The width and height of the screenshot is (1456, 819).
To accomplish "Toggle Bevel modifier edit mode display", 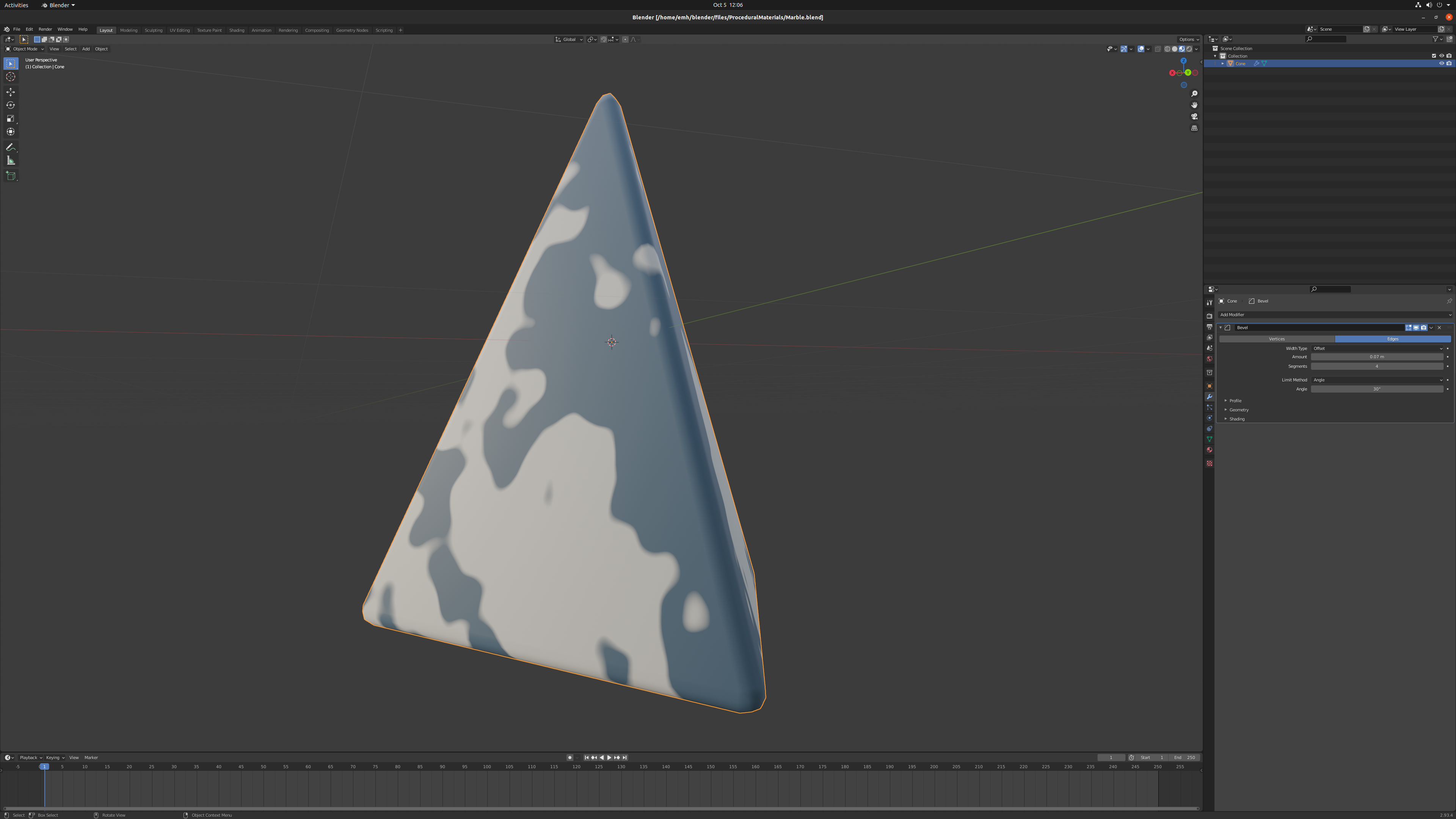I will pos(1409,328).
